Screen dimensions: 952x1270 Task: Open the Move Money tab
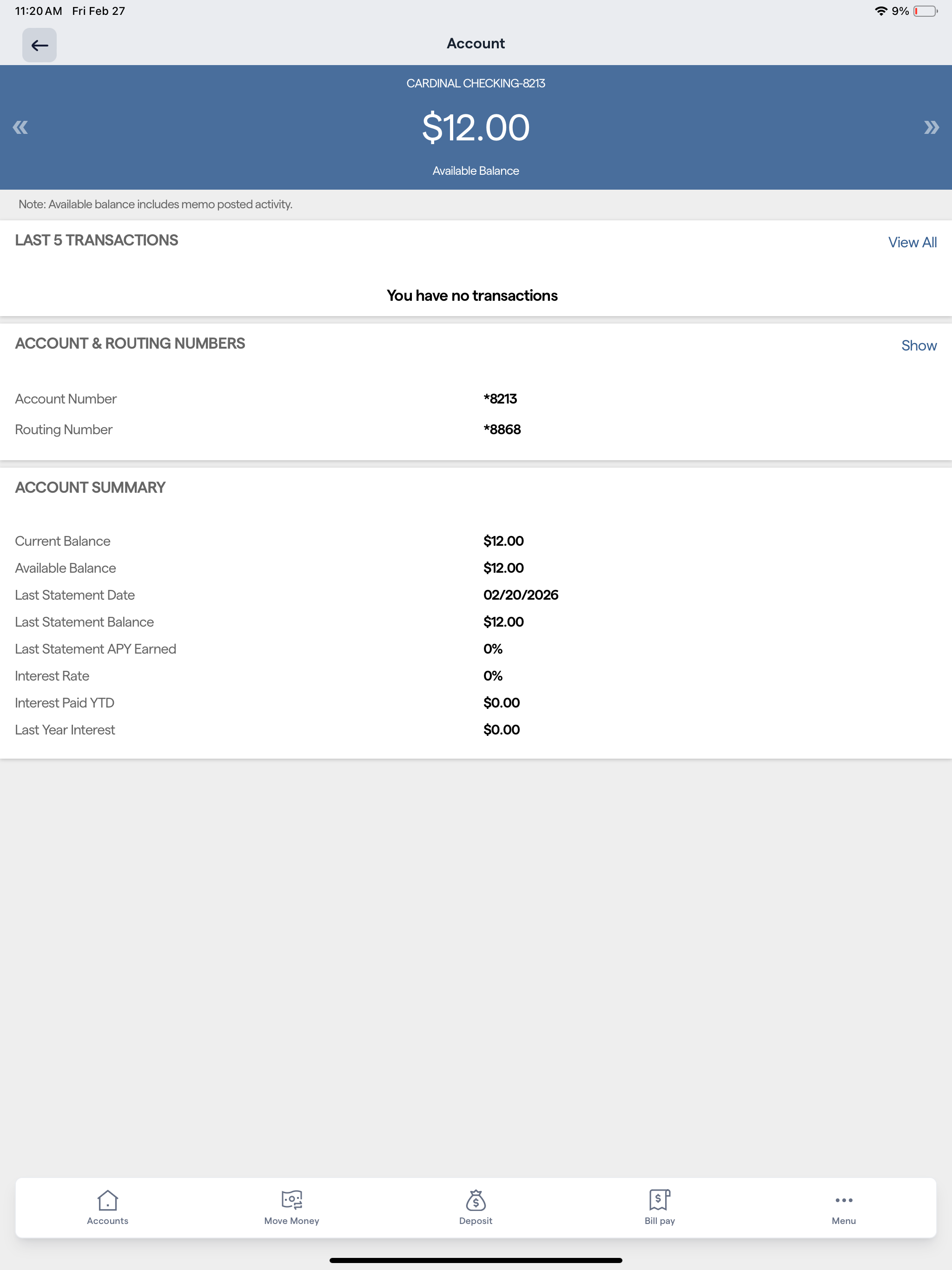[x=291, y=1207]
